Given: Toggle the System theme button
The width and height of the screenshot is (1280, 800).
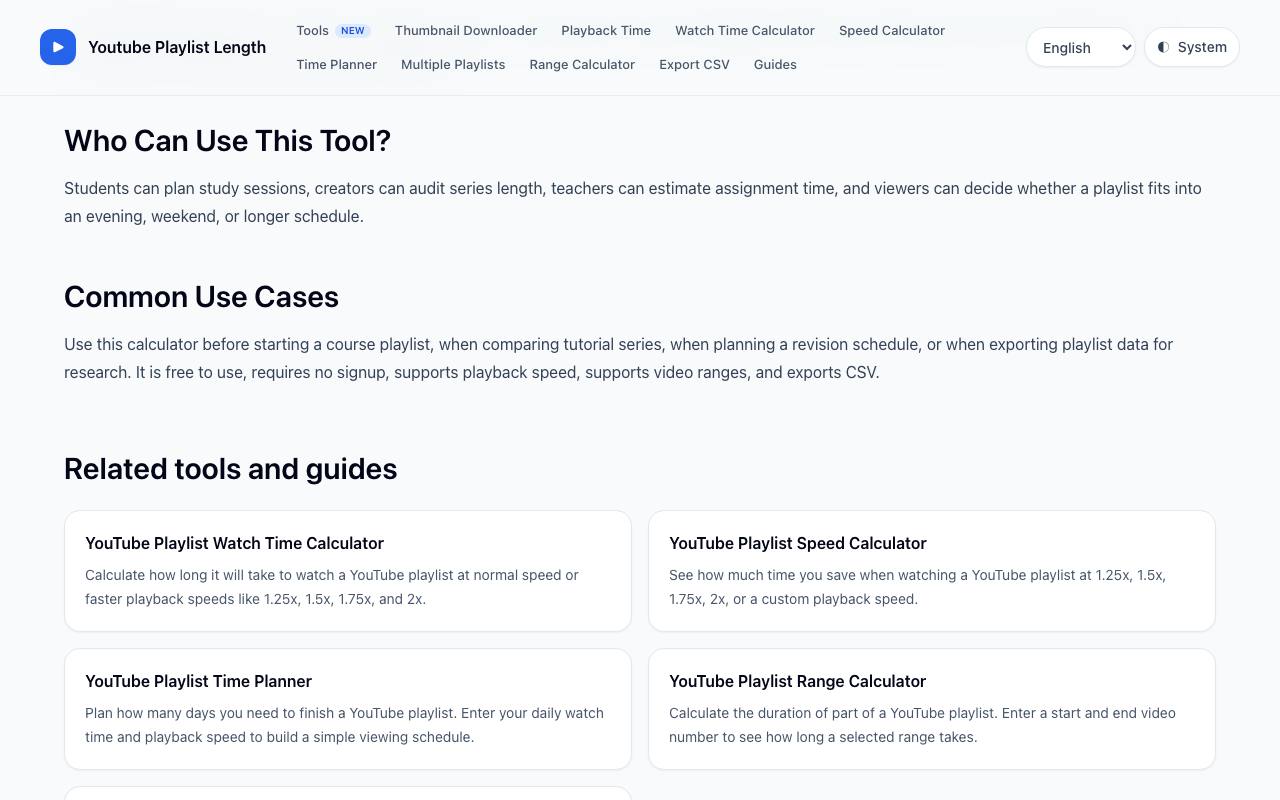Looking at the screenshot, I should [1192, 47].
